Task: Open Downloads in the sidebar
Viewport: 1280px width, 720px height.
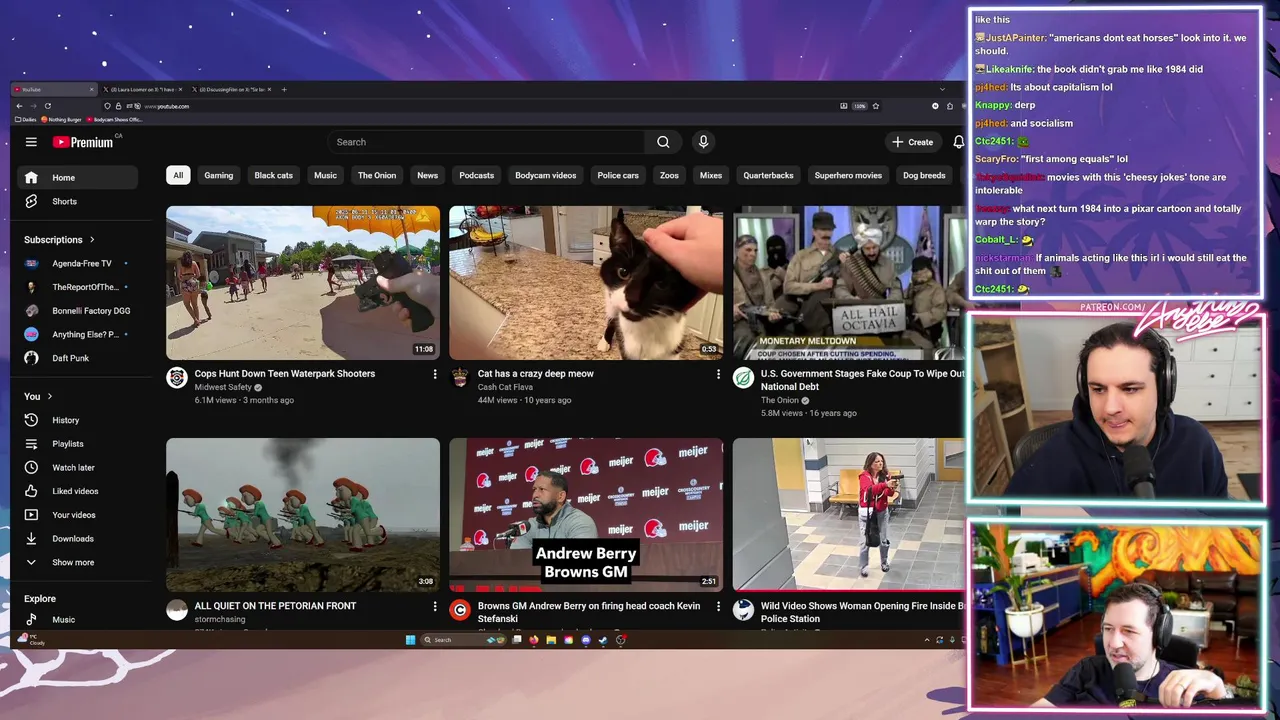Action: (78, 538)
